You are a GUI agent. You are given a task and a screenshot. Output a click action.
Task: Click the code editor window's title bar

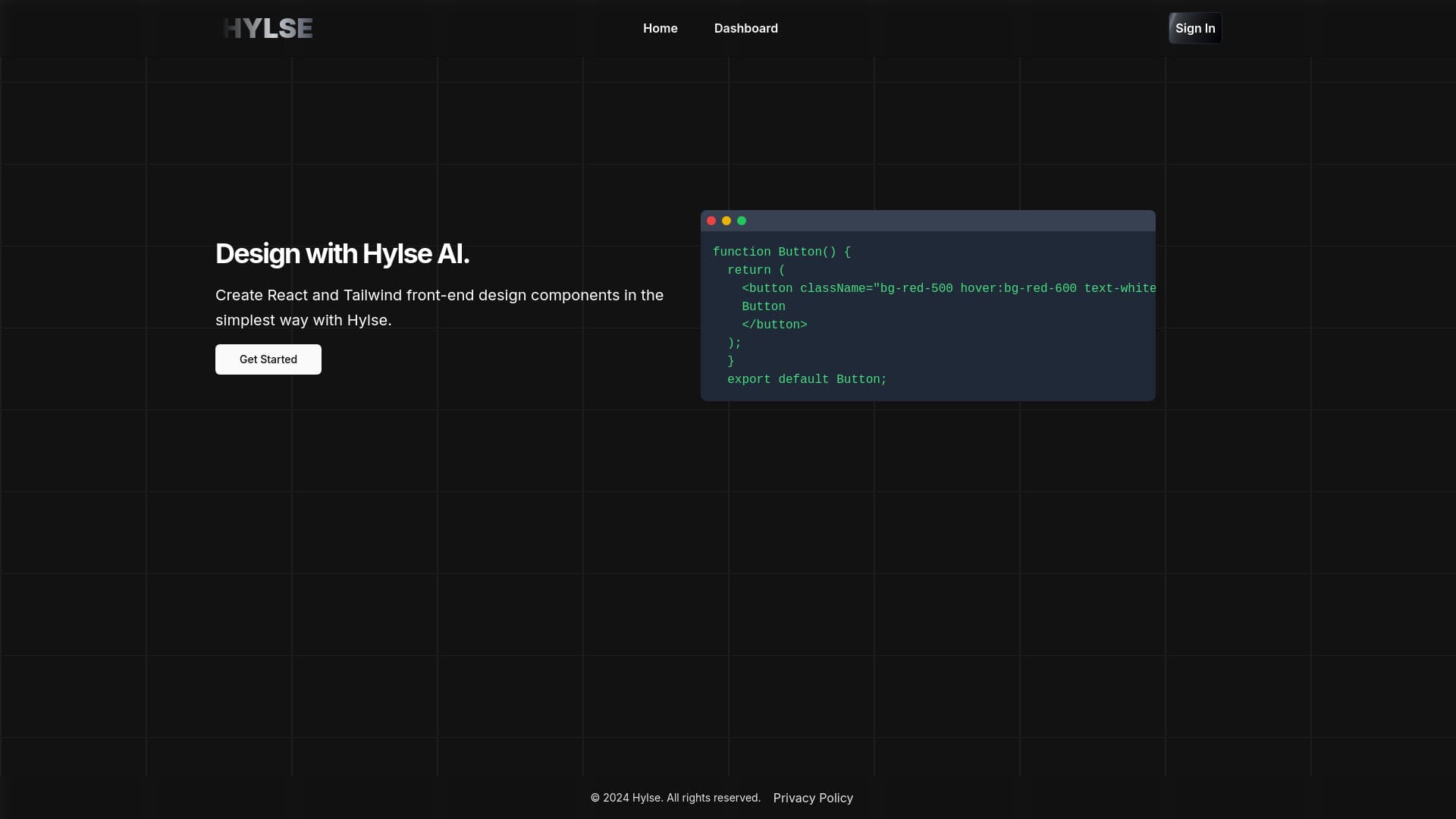tap(927, 220)
